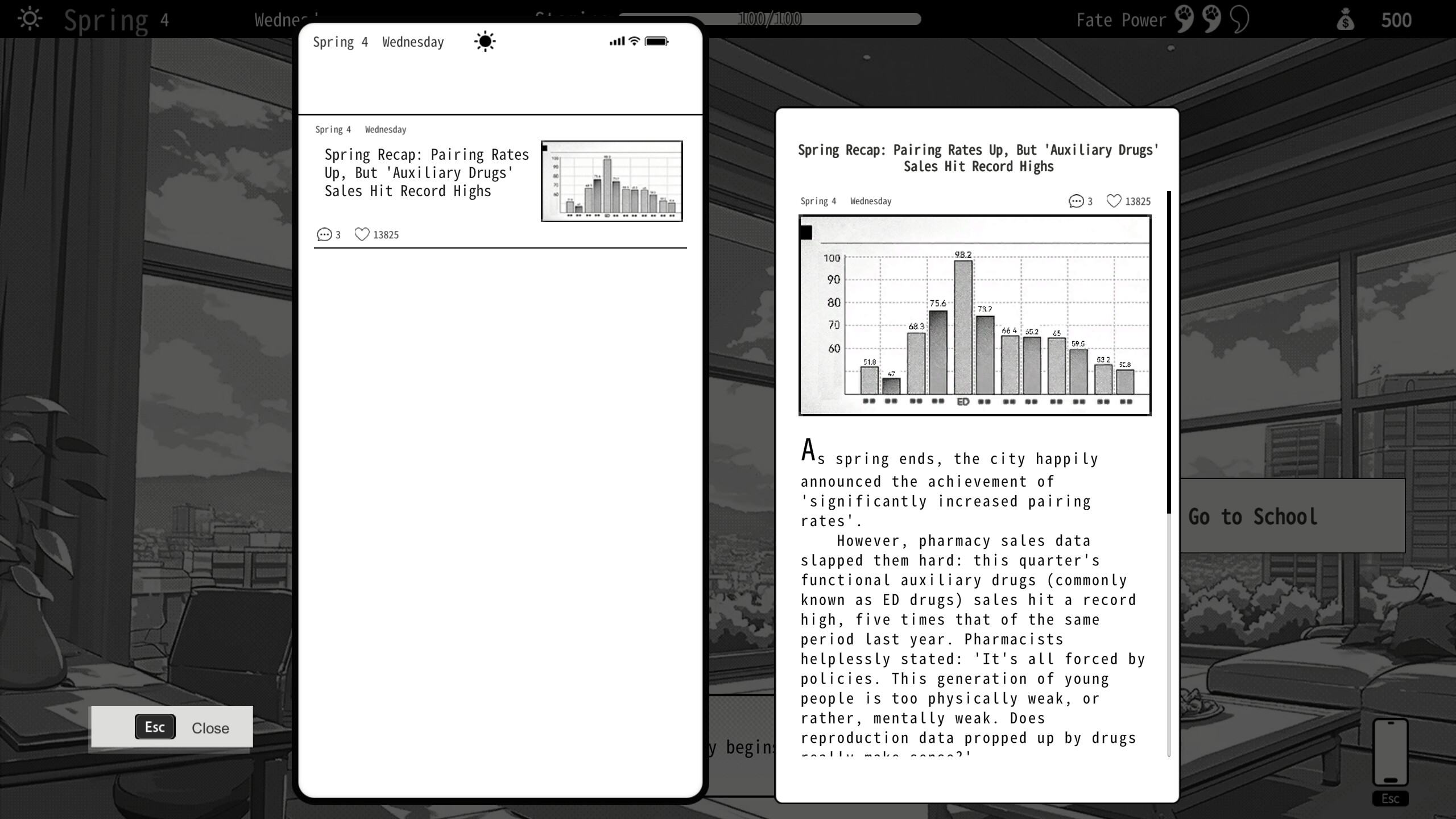
Task: Like the article via its heart icon
Action: 1114,201
